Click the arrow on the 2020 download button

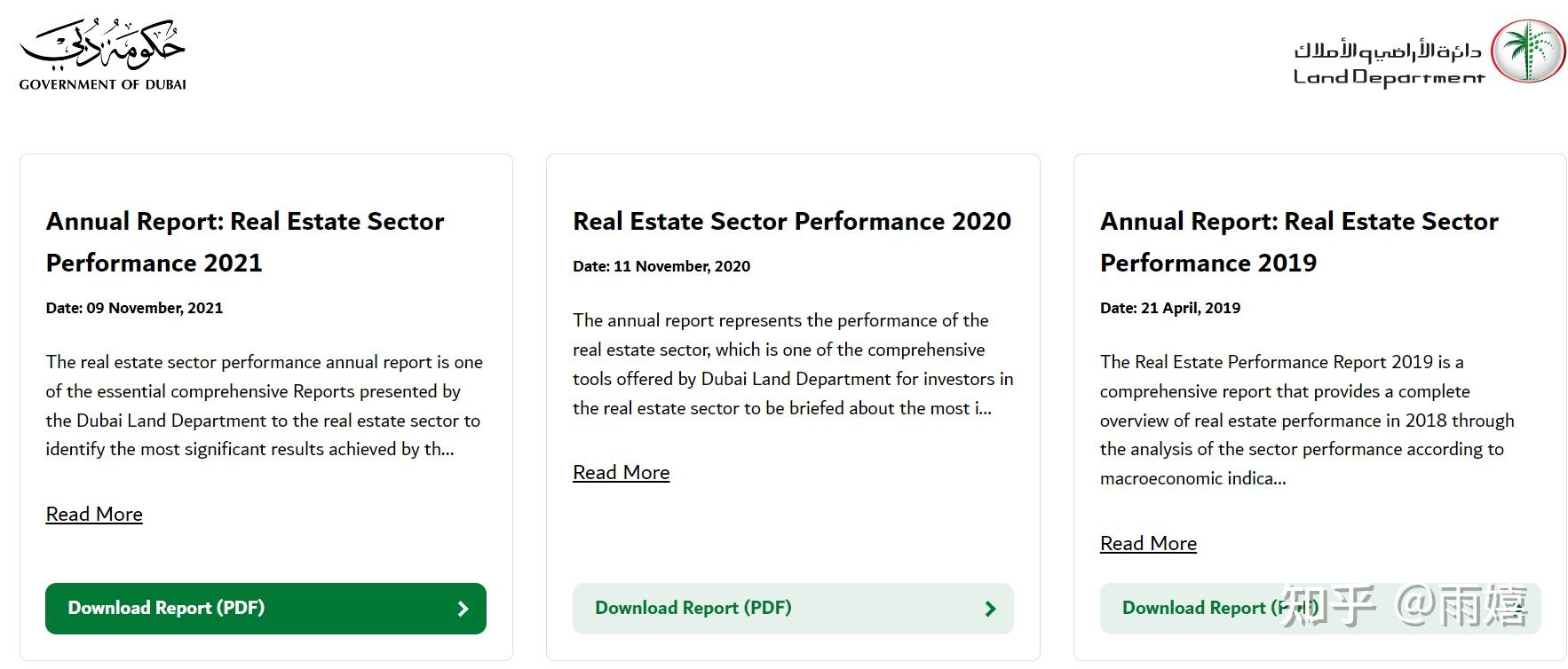[x=990, y=609]
